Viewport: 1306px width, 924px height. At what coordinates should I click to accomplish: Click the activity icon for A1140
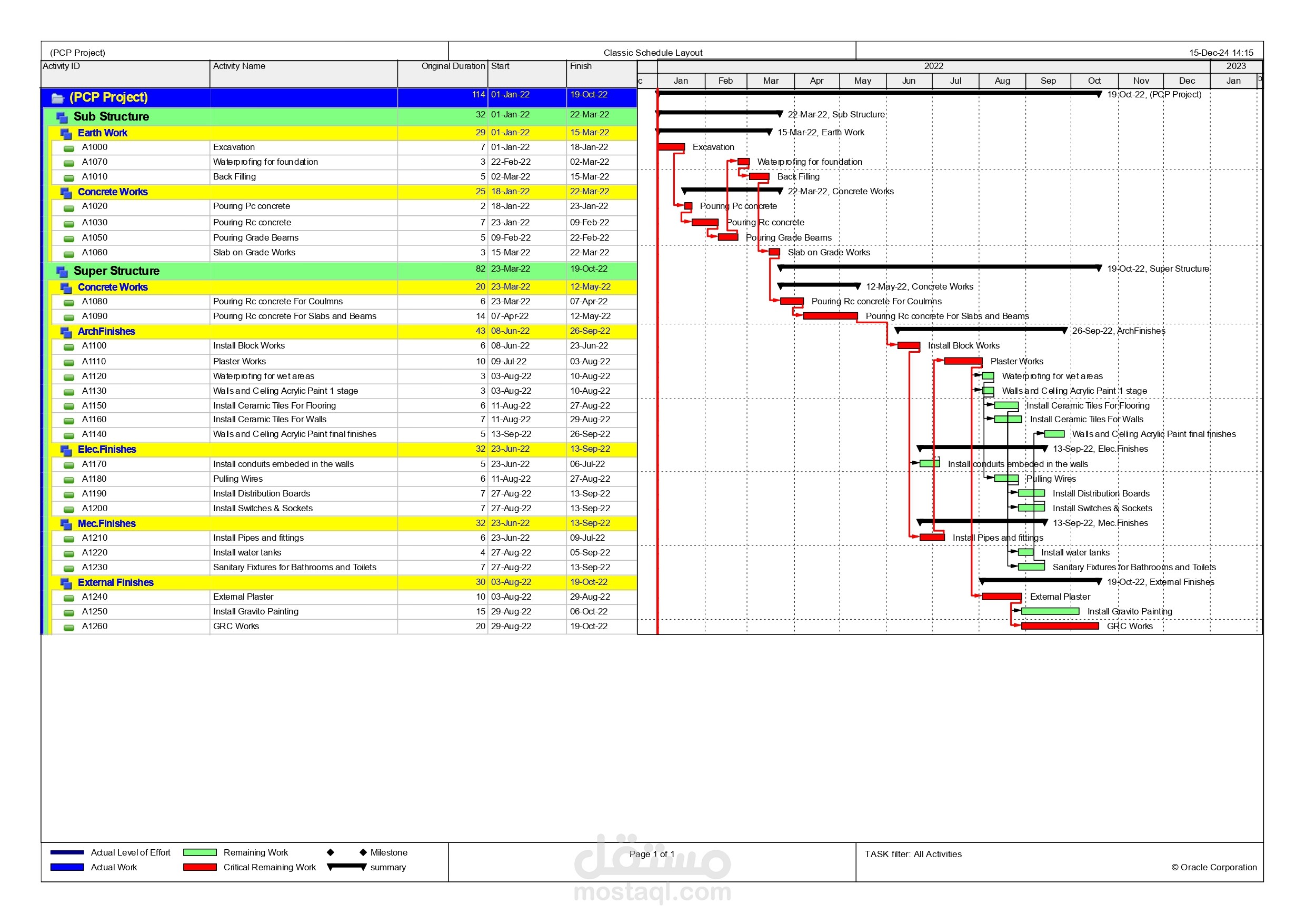69,435
